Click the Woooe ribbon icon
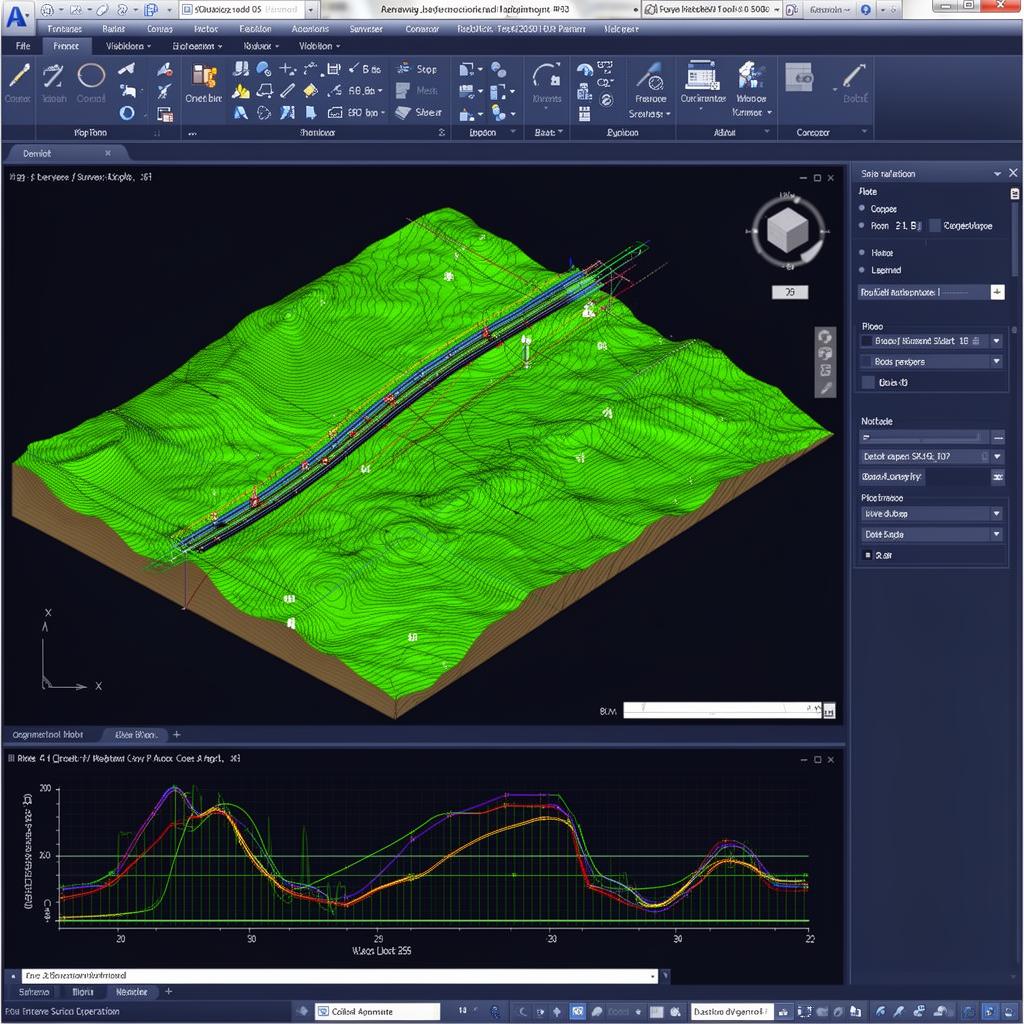Viewport: 1024px width, 1024px height. pyautogui.click(x=750, y=76)
